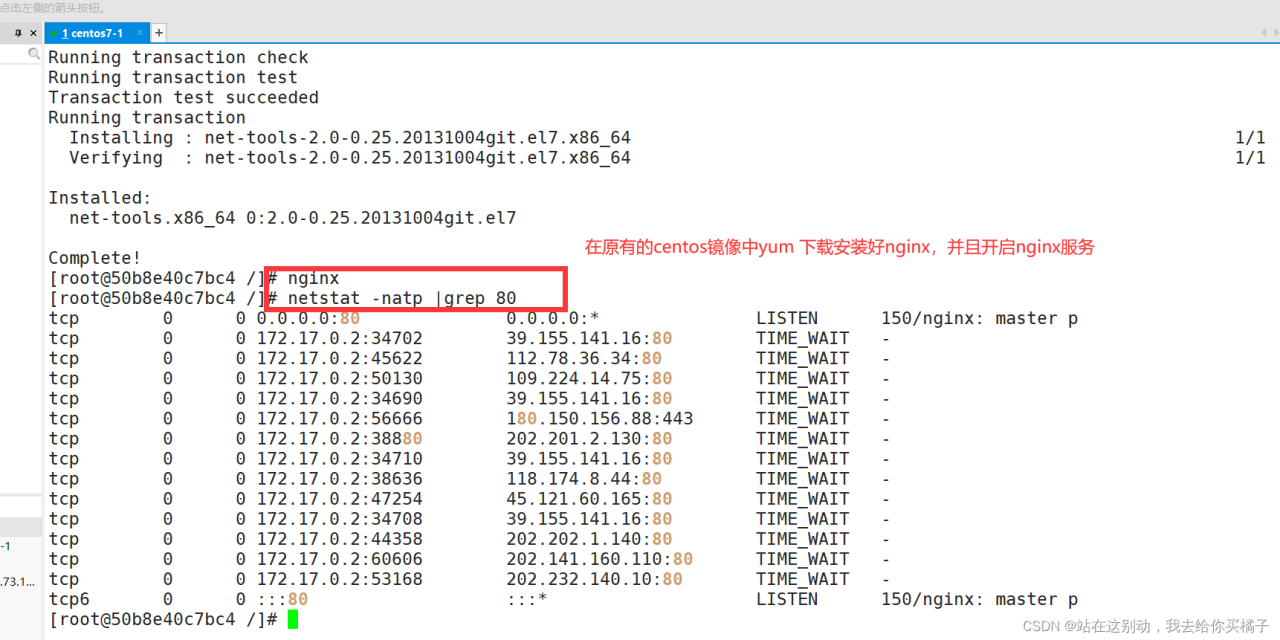Screen dimensions: 1280x640
Task: Pin the left session panel
Action: [17, 33]
